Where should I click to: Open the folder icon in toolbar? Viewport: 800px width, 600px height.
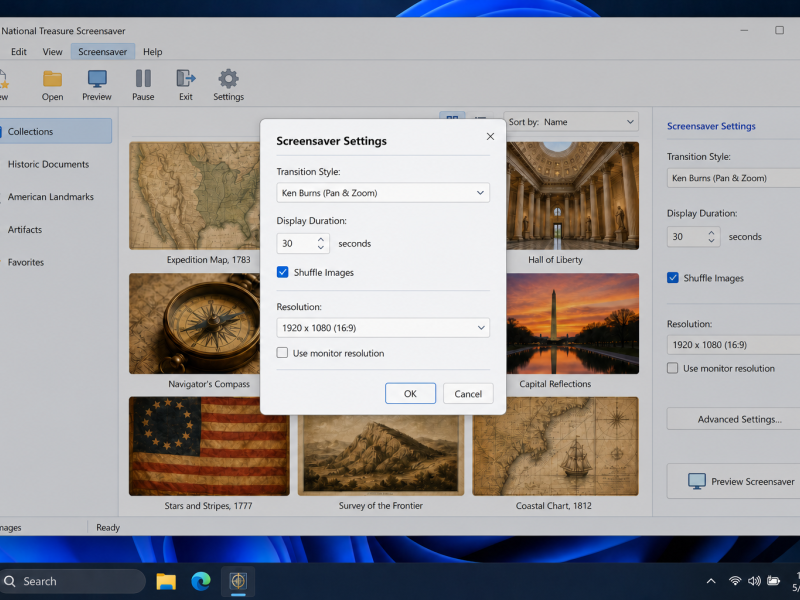(52, 79)
